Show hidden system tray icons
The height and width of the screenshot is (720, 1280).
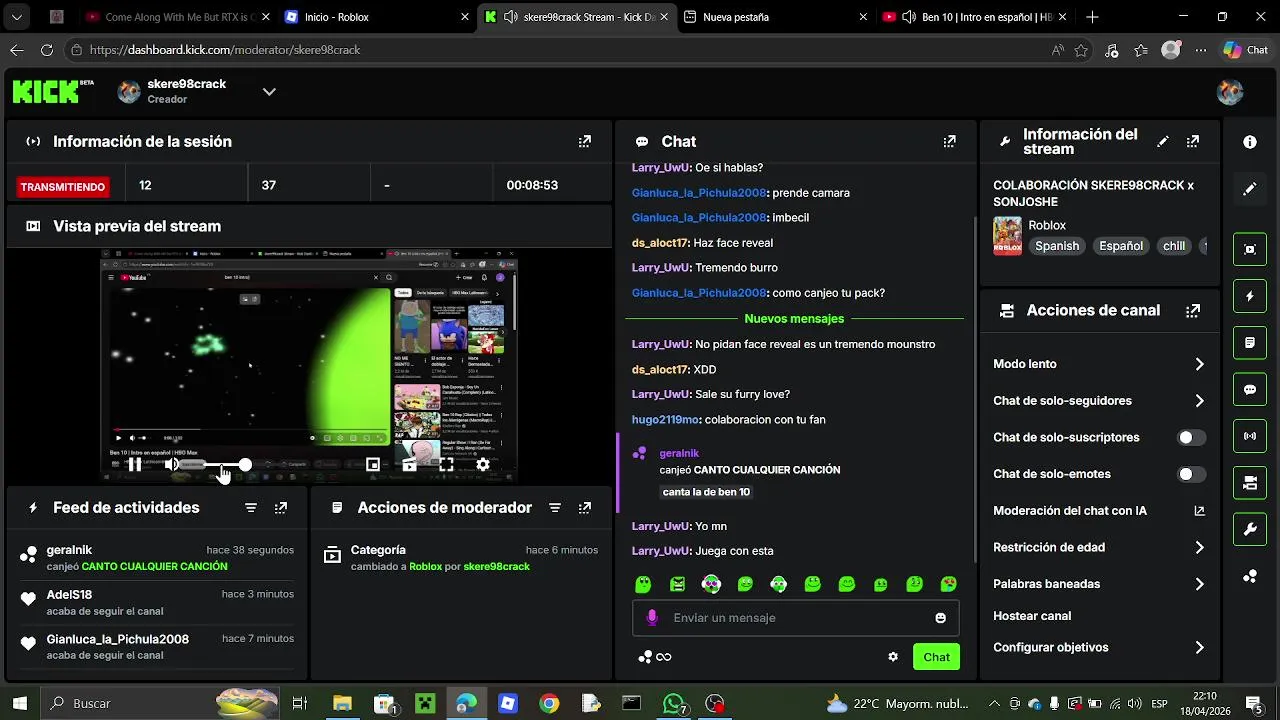pyautogui.click(x=994, y=704)
